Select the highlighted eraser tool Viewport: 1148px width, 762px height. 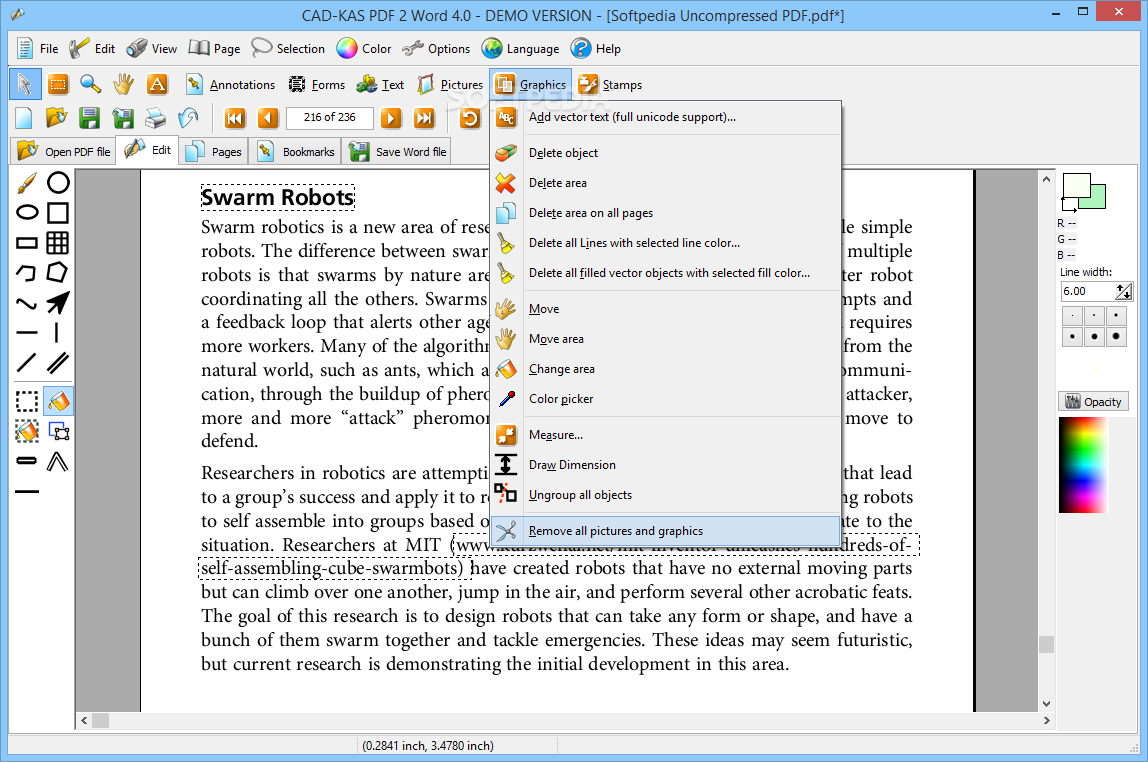tap(58, 401)
